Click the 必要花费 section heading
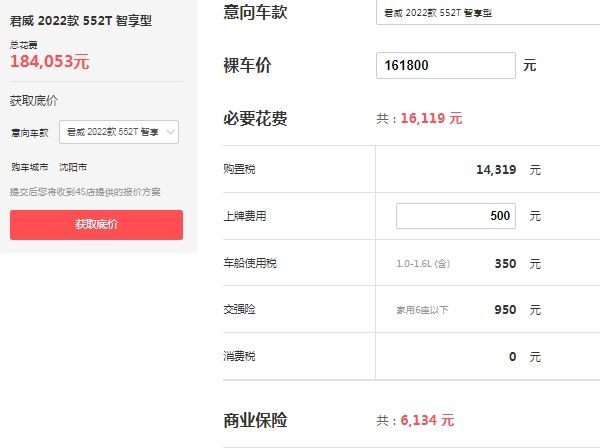Viewport: 600px width, 448px height. tap(255, 119)
